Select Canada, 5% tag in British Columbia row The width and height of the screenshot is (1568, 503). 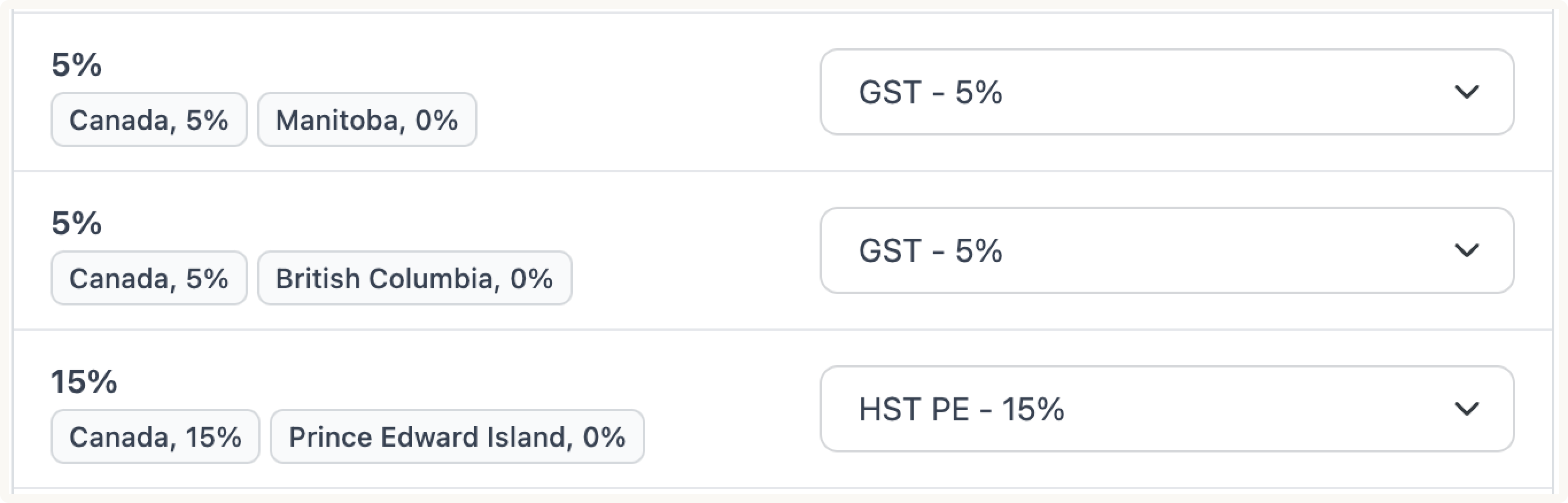(x=149, y=278)
